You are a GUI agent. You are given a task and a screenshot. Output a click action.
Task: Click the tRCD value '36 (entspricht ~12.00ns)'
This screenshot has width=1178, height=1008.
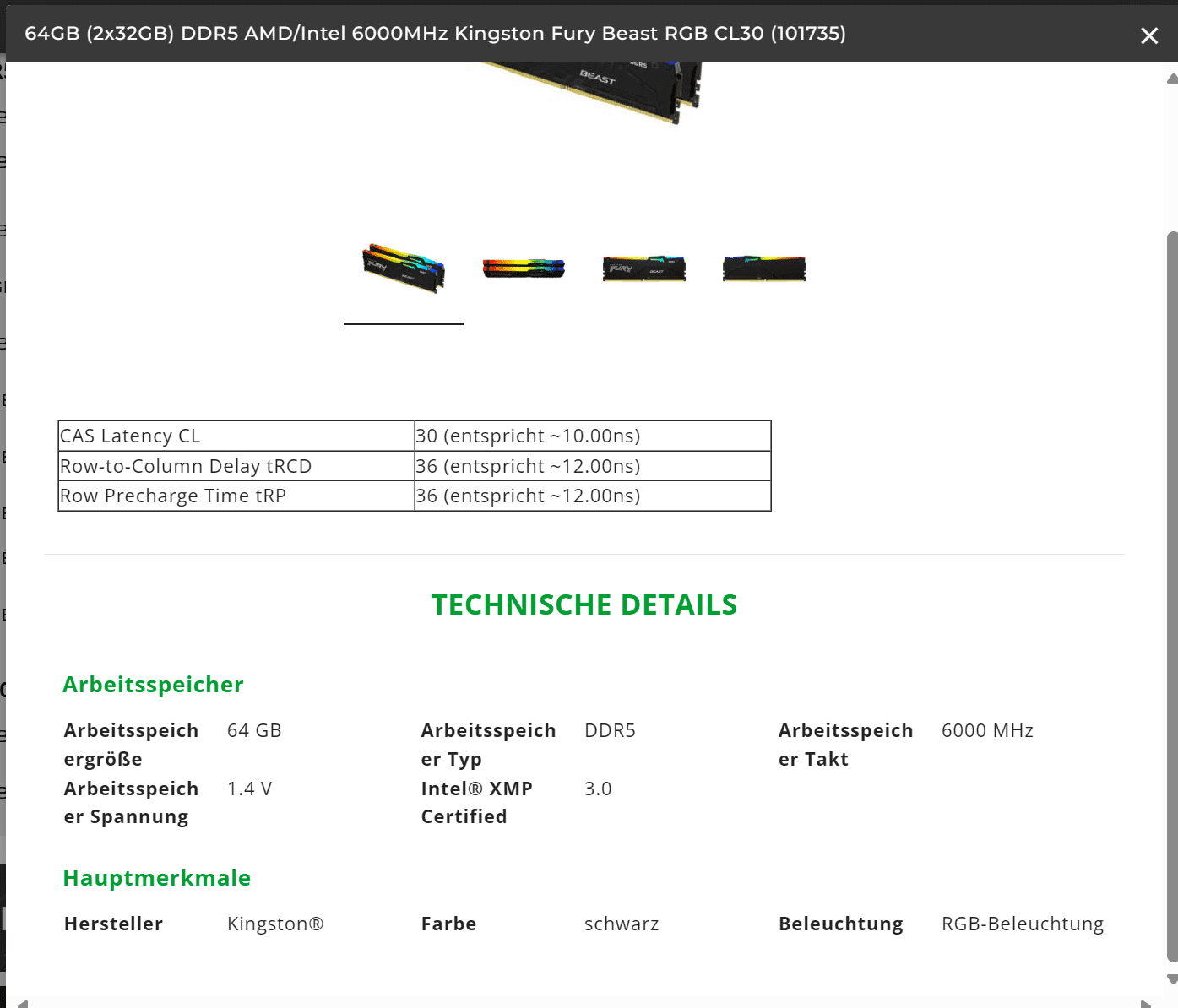click(x=593, y=466)
